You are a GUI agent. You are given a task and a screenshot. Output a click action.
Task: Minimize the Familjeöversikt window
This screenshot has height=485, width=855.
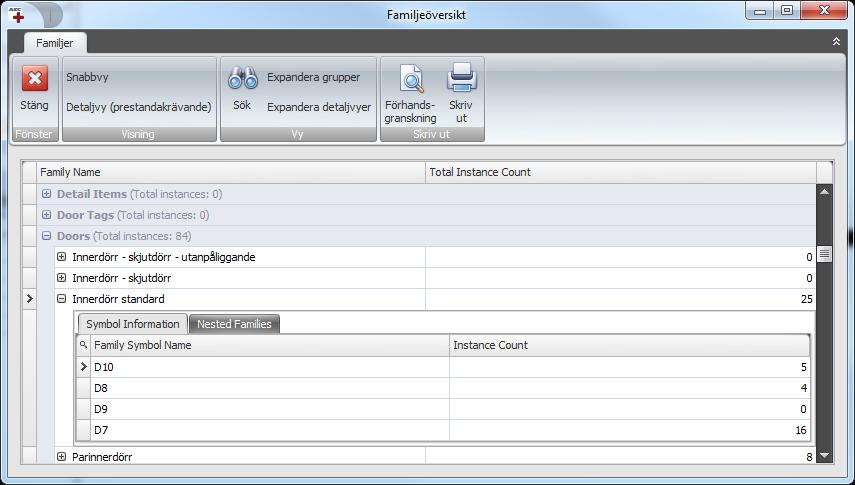[760, 10]
